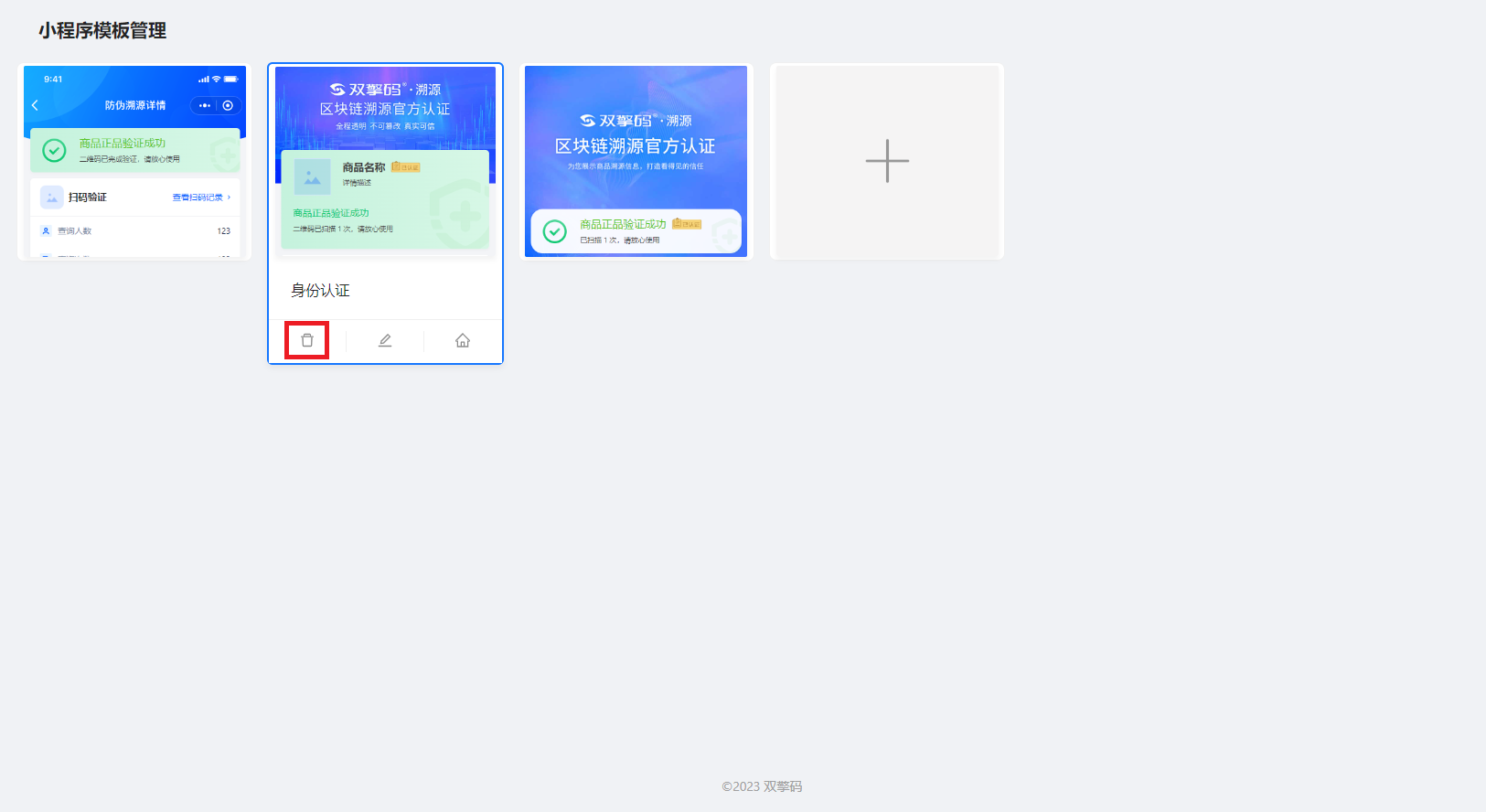The image size is (1486, 812).
Task: Click the green checkmark in first template preview
Action: coord(54,151)
